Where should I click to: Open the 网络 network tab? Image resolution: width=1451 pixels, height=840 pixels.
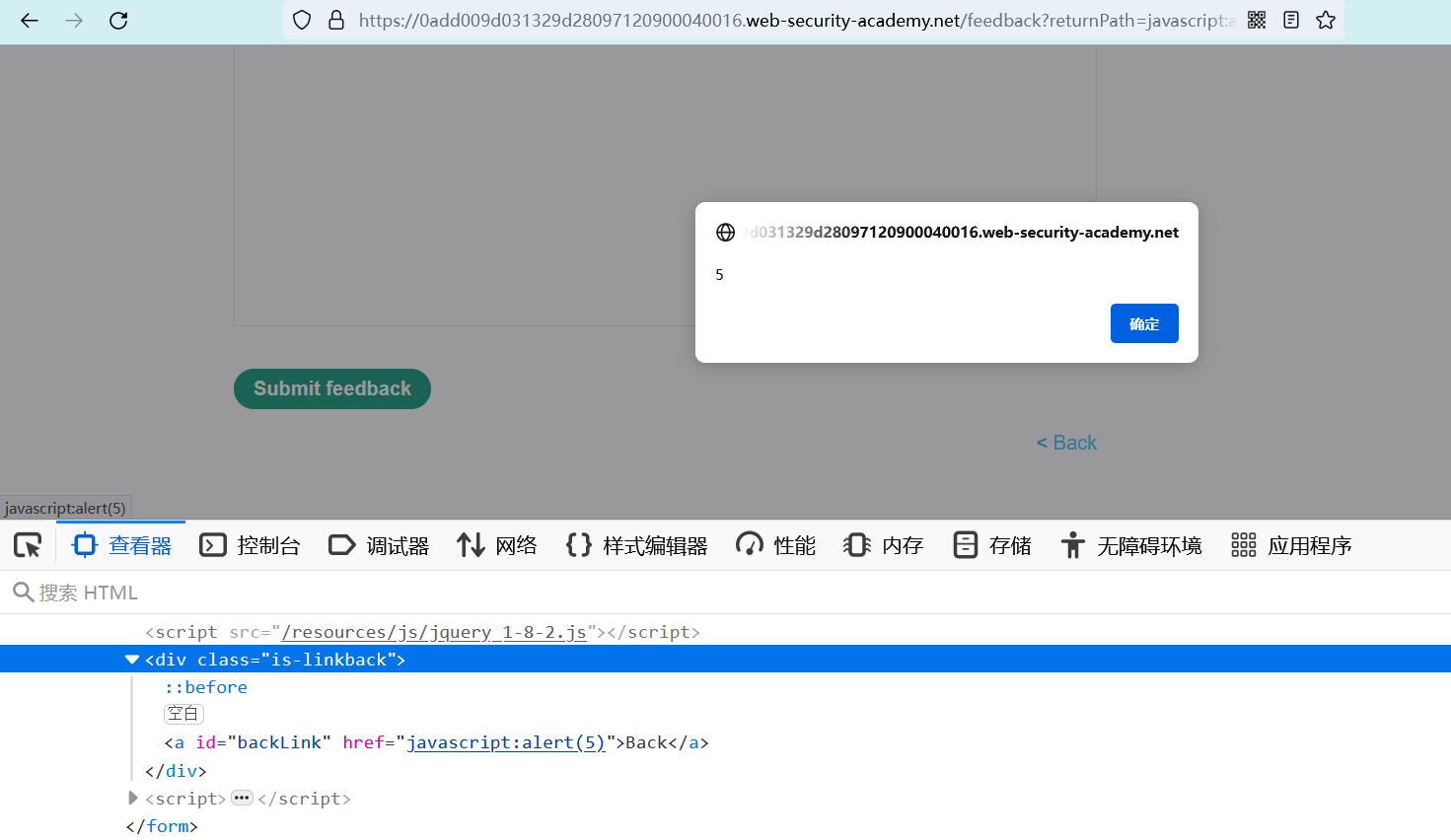pos(497,545)
